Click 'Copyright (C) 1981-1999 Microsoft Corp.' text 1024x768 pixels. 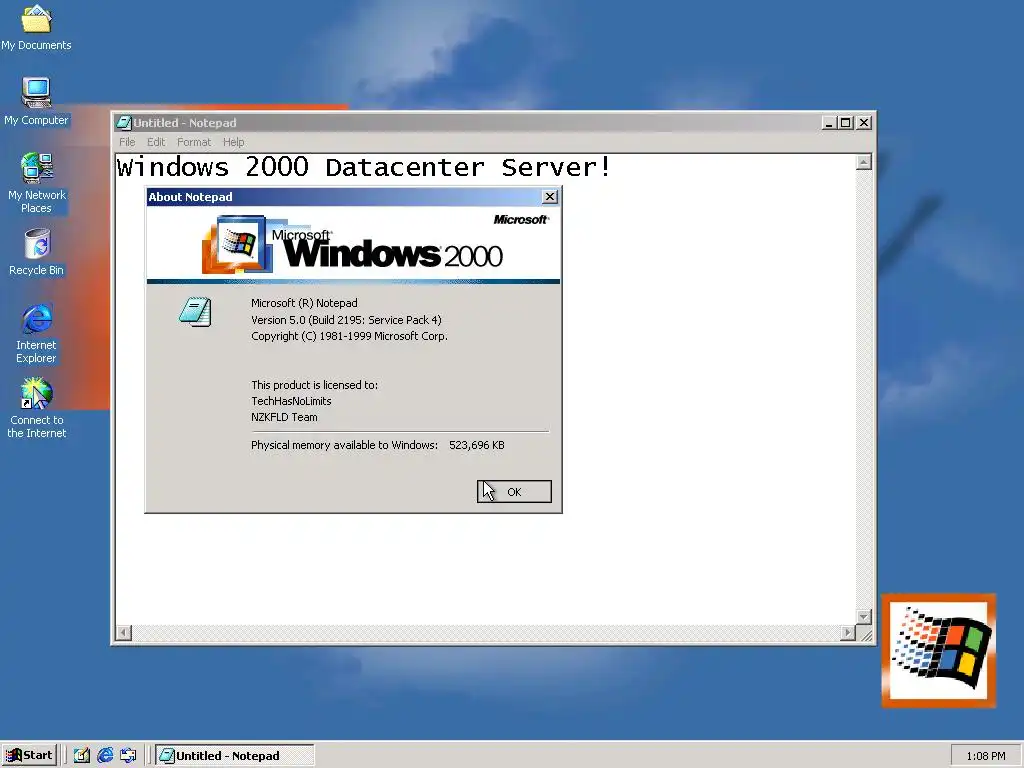click(349, 336)
